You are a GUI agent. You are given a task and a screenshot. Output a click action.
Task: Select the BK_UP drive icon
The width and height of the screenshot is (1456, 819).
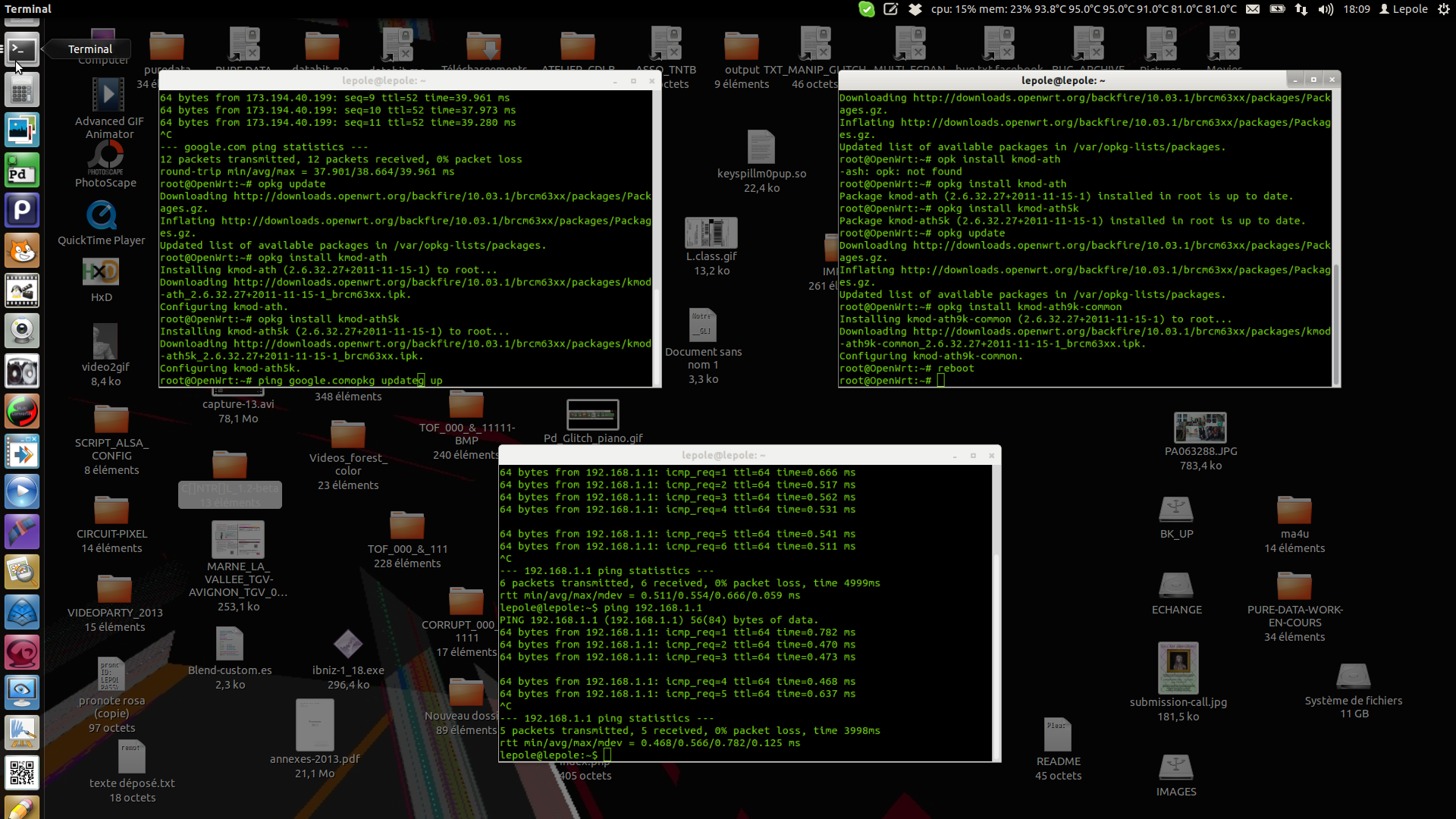tap(1176, 510)
